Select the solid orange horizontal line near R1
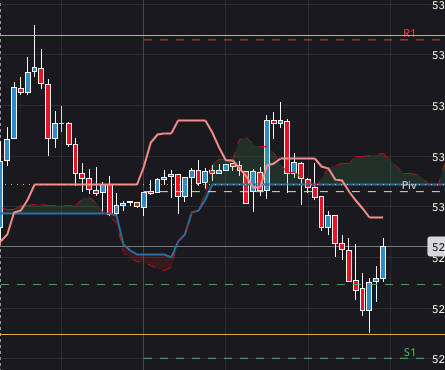Screen dimensions: 445x370 [222, 35]
